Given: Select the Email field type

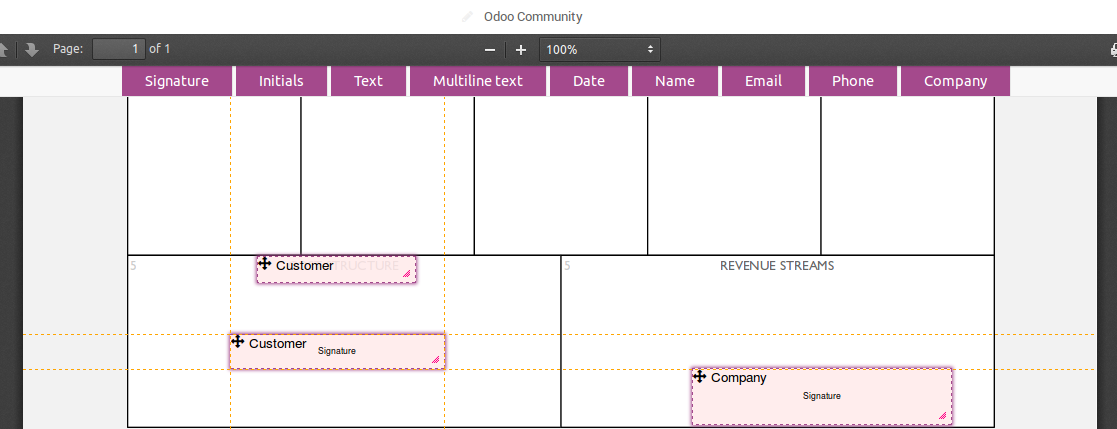Looking at the screenshot, I should click(x=763, y=81).
